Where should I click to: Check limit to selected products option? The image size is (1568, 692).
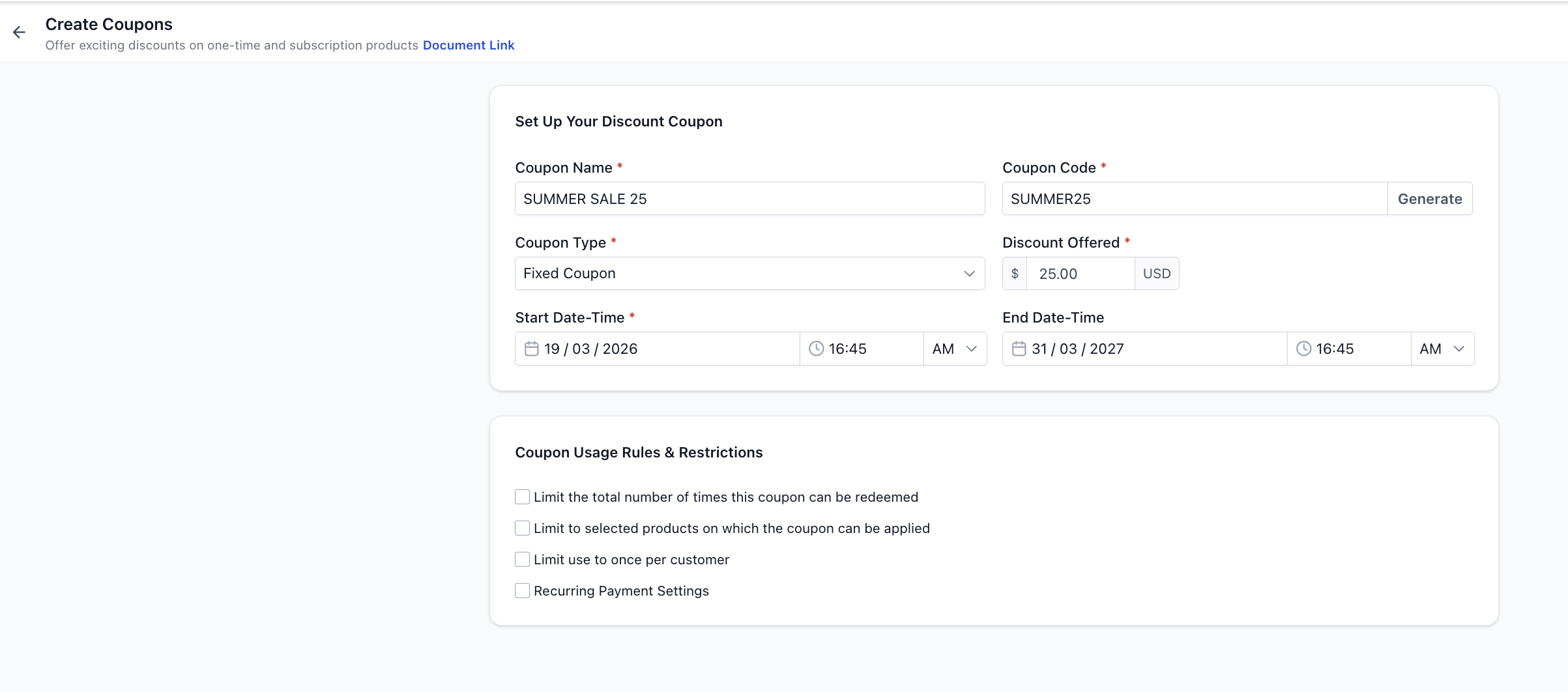(522, 528)
